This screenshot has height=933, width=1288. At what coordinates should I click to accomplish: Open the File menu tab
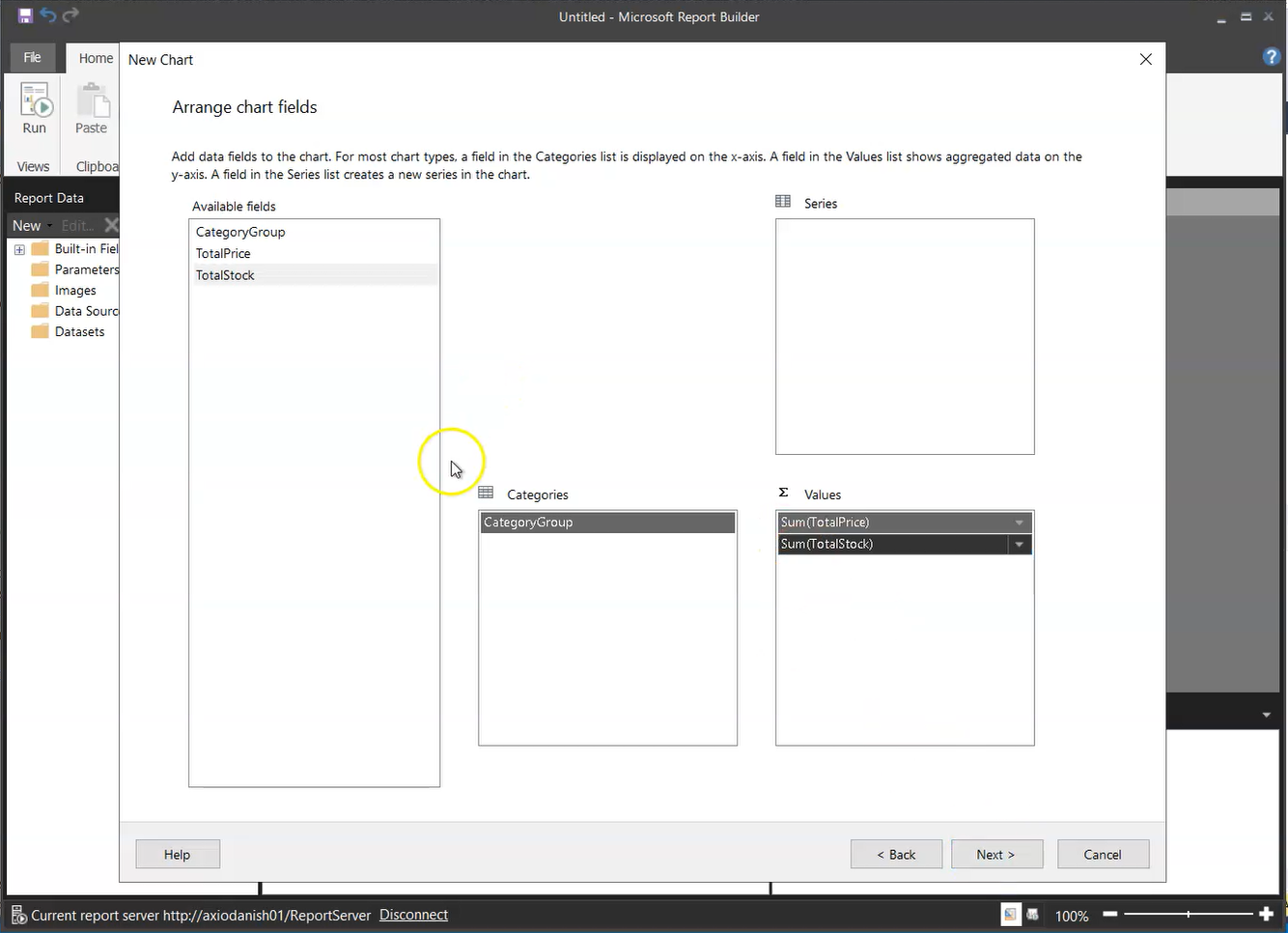tap(32, 58)
